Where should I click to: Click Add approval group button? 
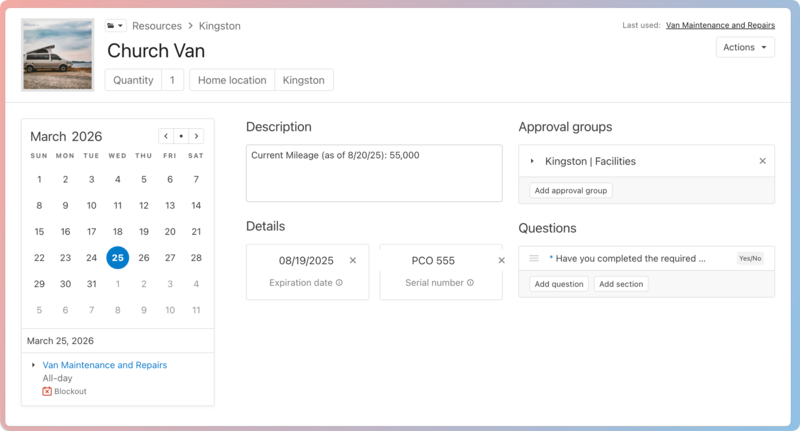pyautogui.click(x=570, y=190)
